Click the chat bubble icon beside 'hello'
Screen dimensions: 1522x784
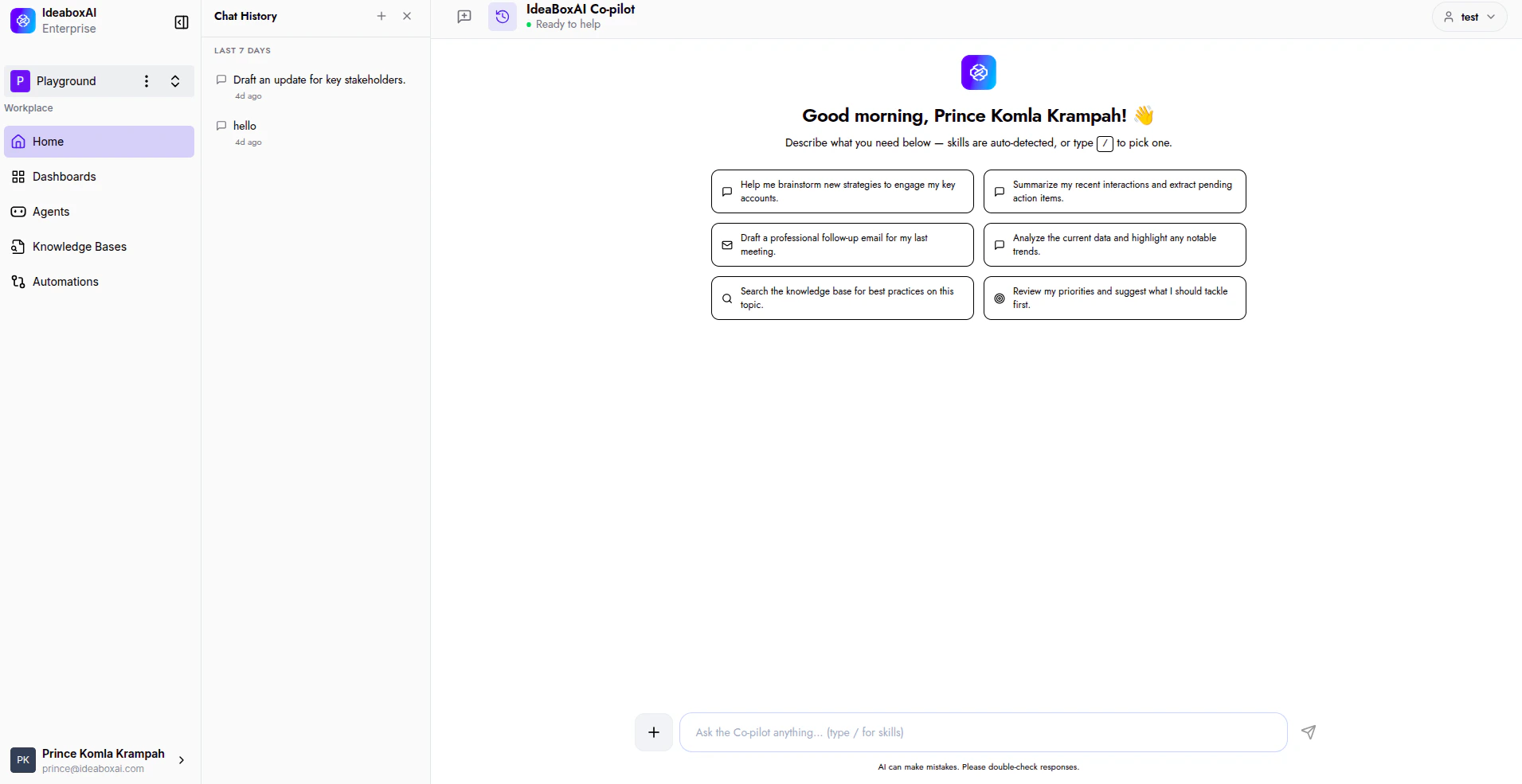(221, 126)
